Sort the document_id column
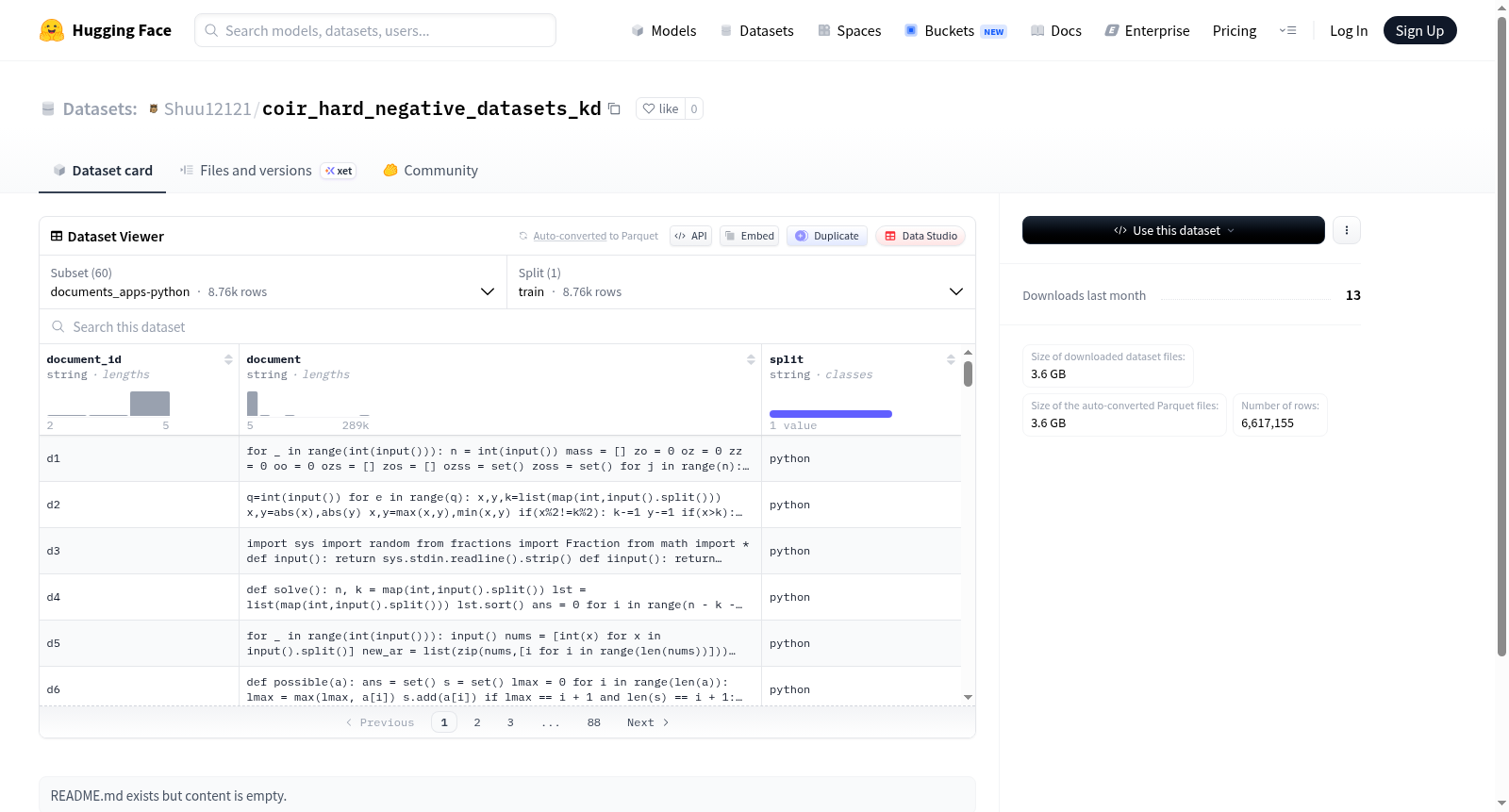Viewport: 1509px width, 812px height. click(228, 359)
